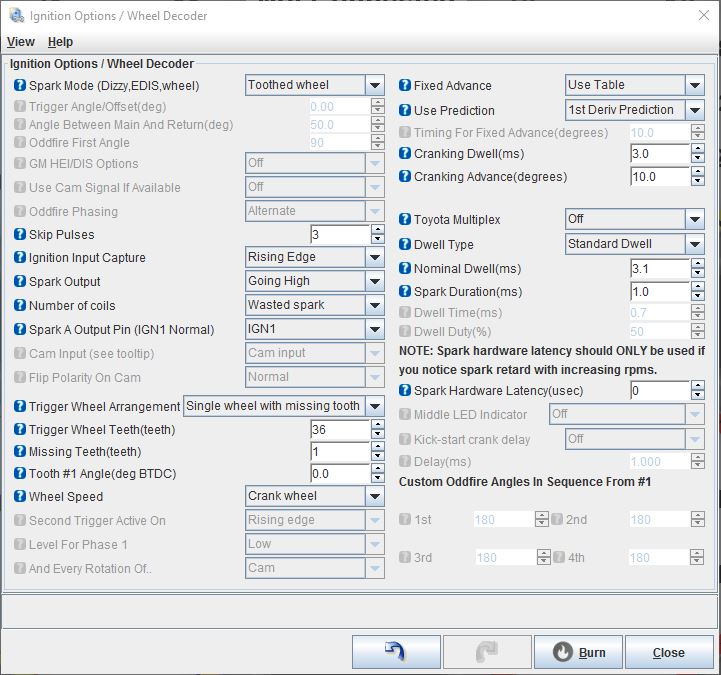The height and width of the screenshot is (675, 721).
Task: Increase Missing Teeth with up arrow
Action: pyautogui.click(x=378, y=446)
